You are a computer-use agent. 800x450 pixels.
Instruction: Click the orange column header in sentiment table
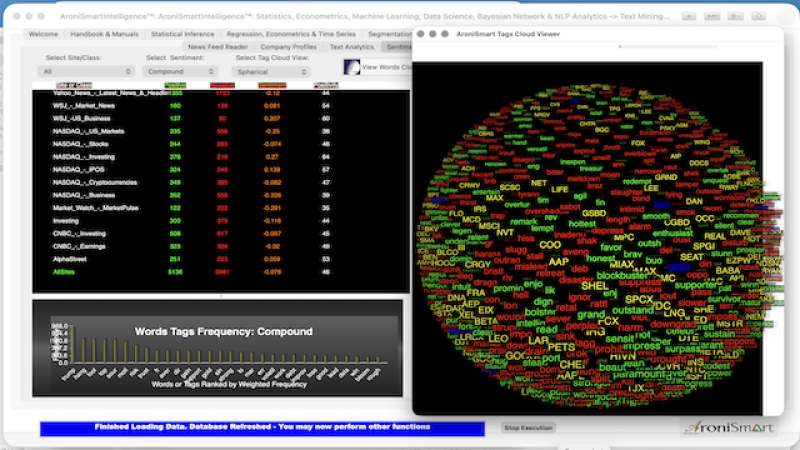[272, 85]
